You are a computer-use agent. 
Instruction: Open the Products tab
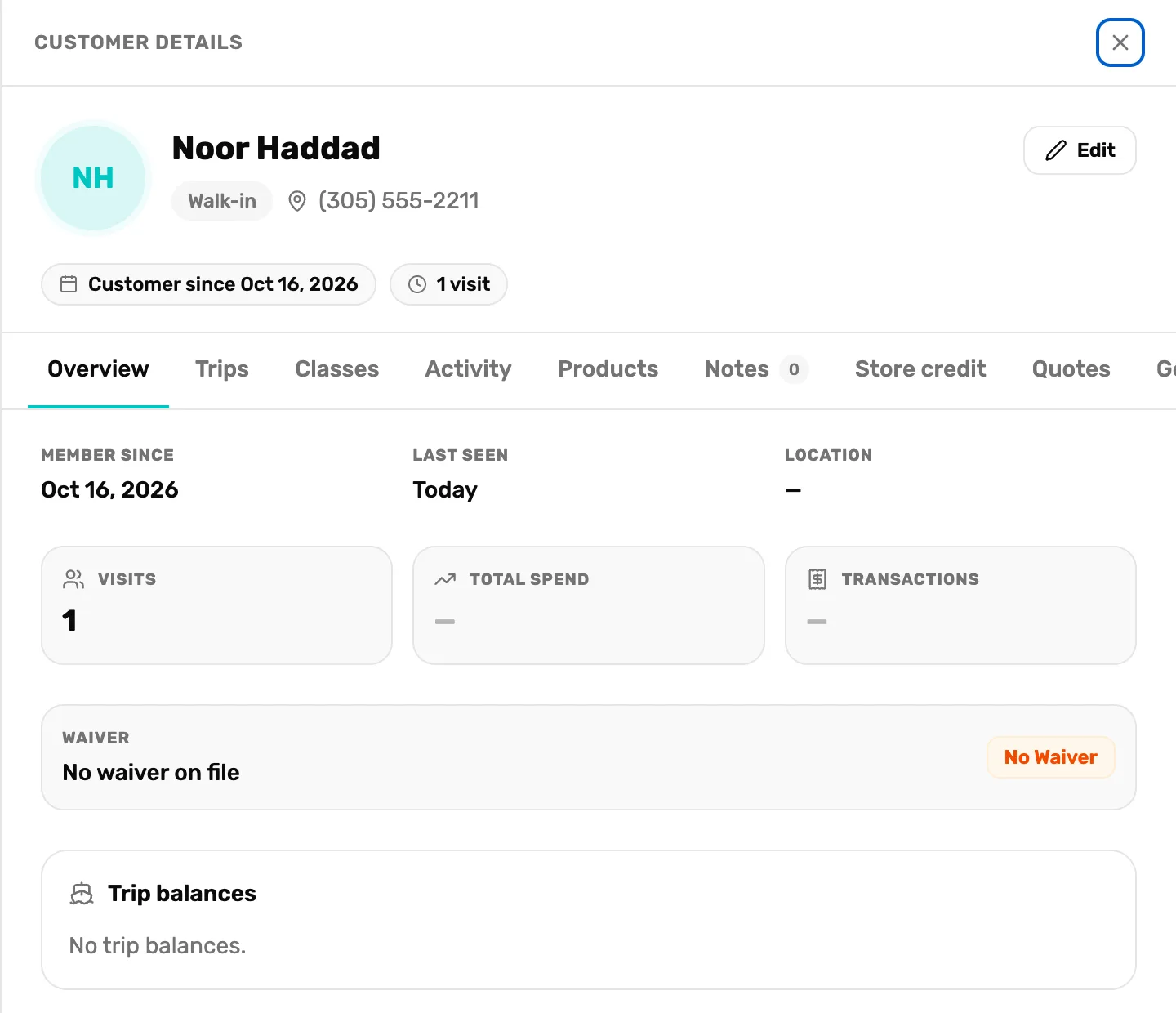pyautogui.click(x=608, y=369)
